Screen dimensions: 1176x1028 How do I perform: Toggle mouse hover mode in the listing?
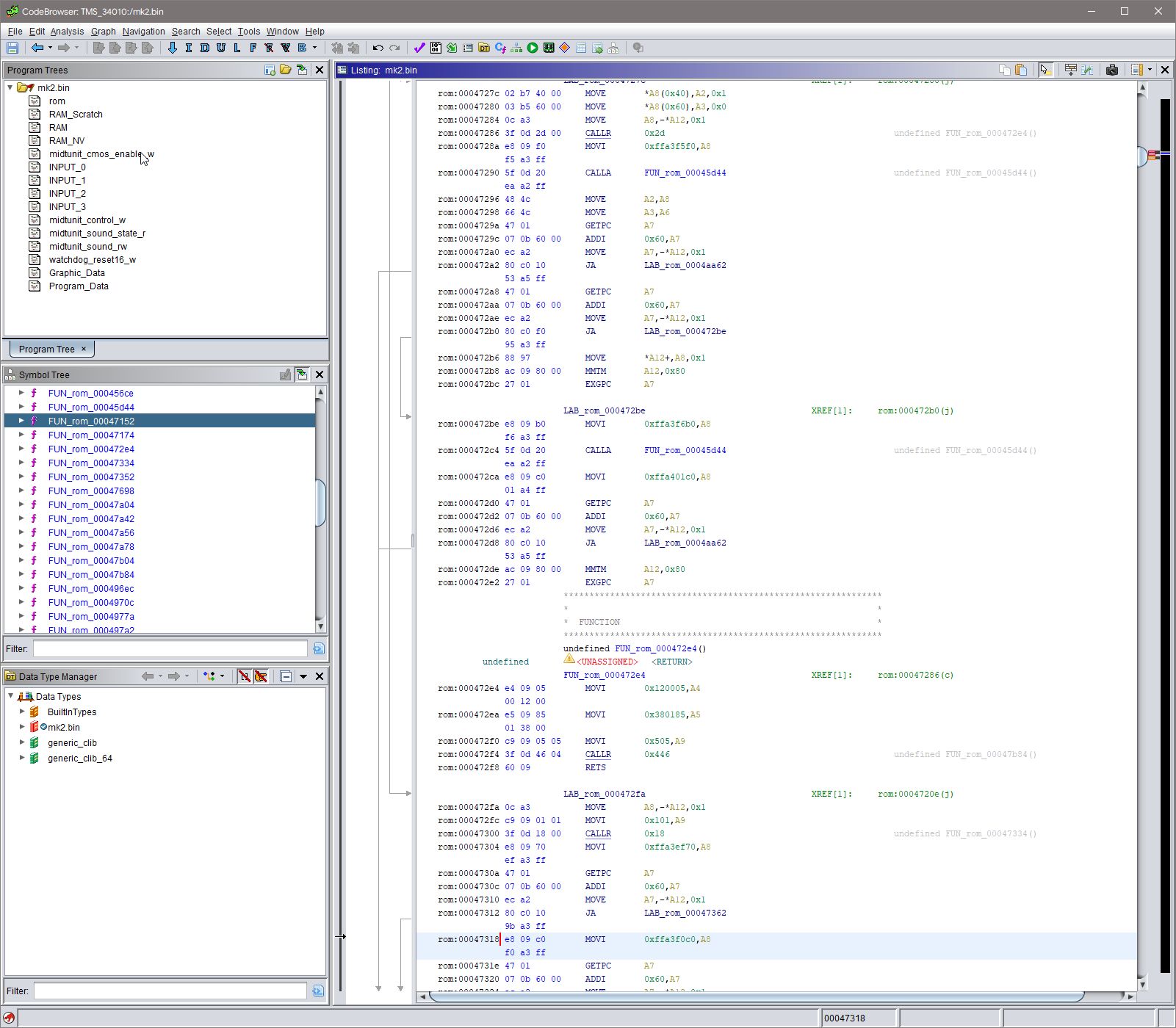coord(1045,70)
